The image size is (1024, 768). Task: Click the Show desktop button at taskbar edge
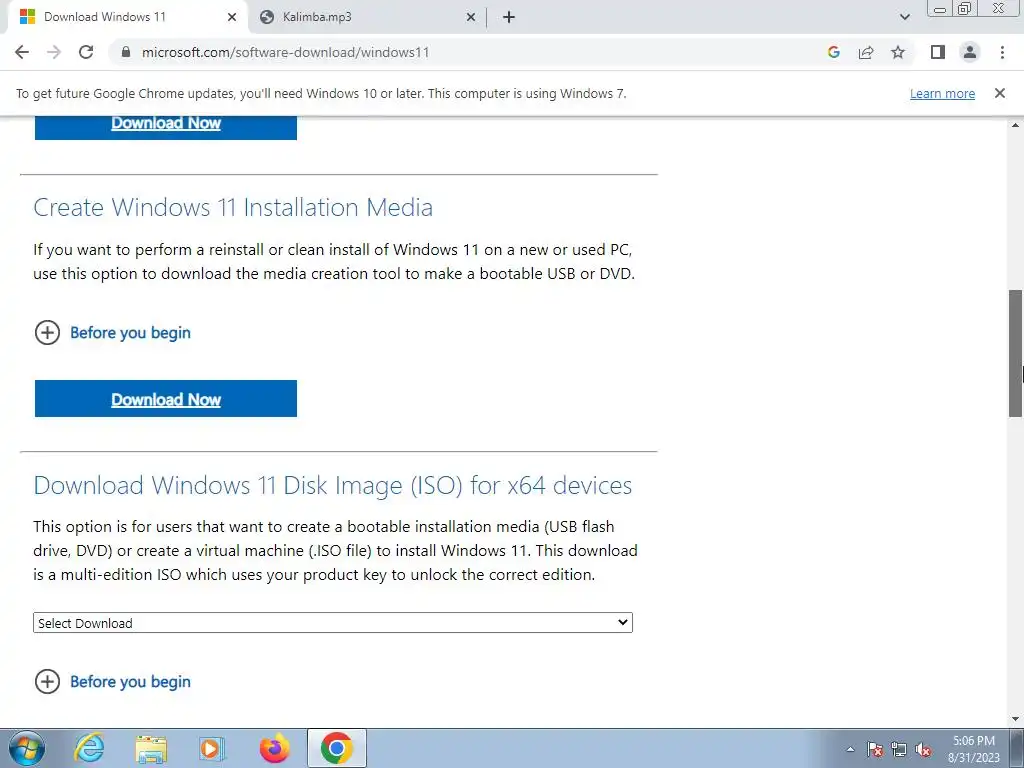(x=1016, y=749)
